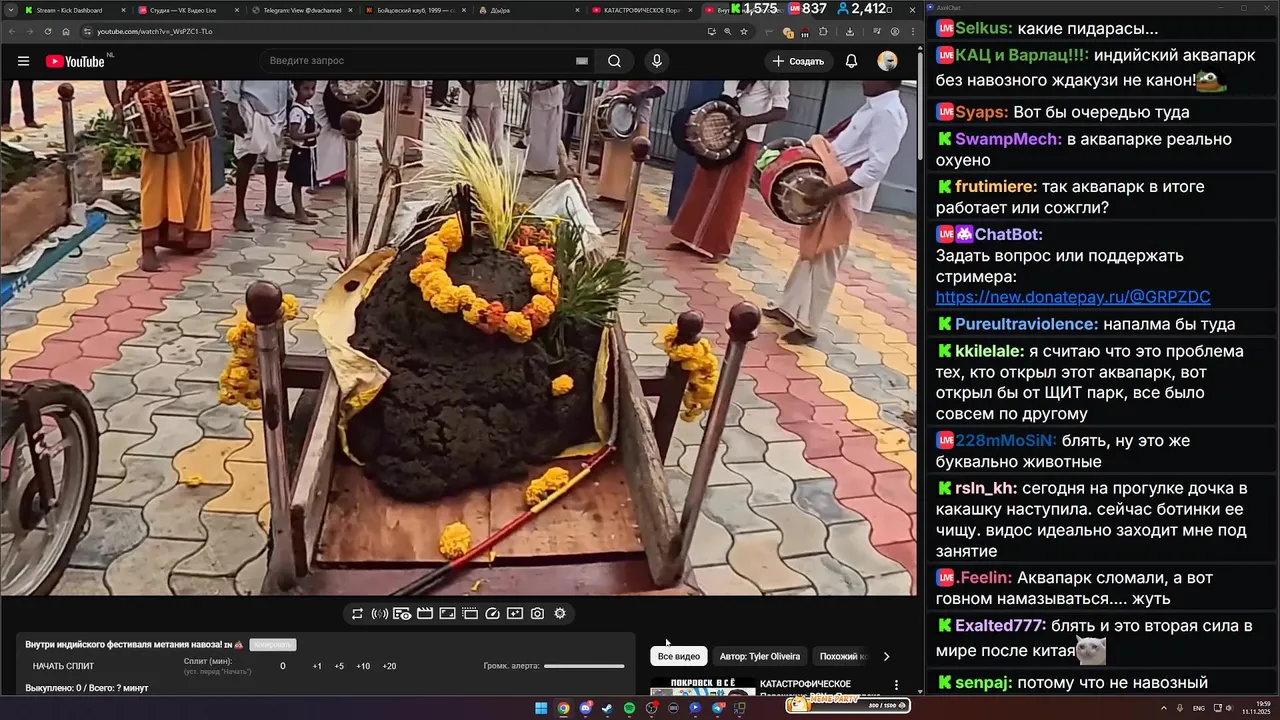Click the browser back arrow
The height and width of the screenshot is (720, 1280).
(12, 31)
